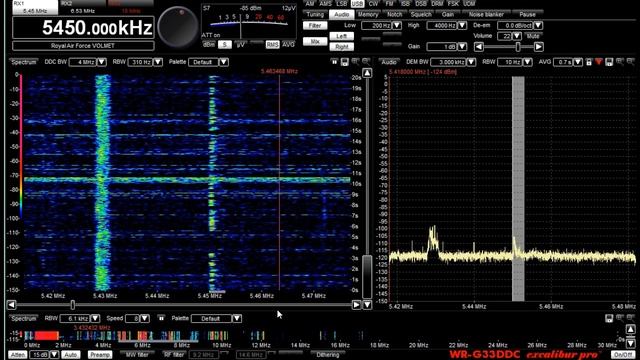This screenshot has height=360, width=640.
Task: Click the down arrow on the wideband spectrum
Action: 631,344
